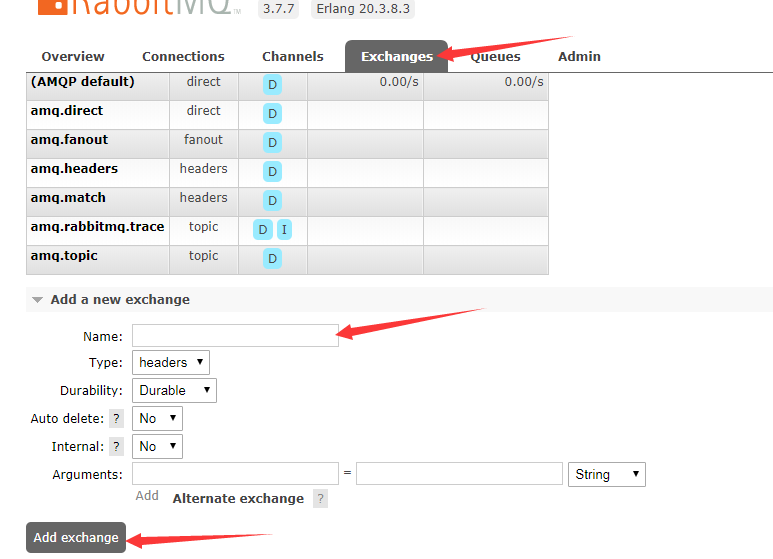Open the Internal dropdown

(x=157, y=447)
